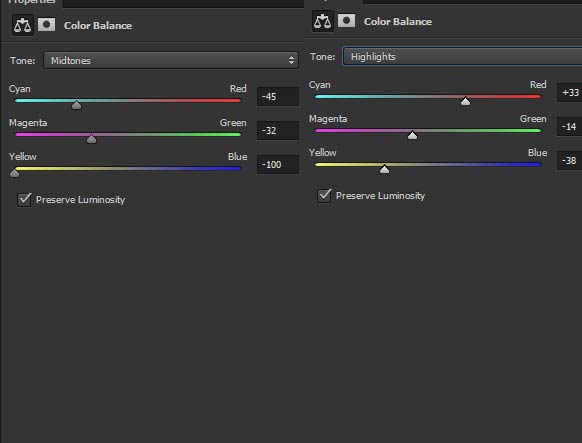Click the Magenta-Green value field showing -14
This screenshot has height=443, width=582.
[x=569, y=127]
